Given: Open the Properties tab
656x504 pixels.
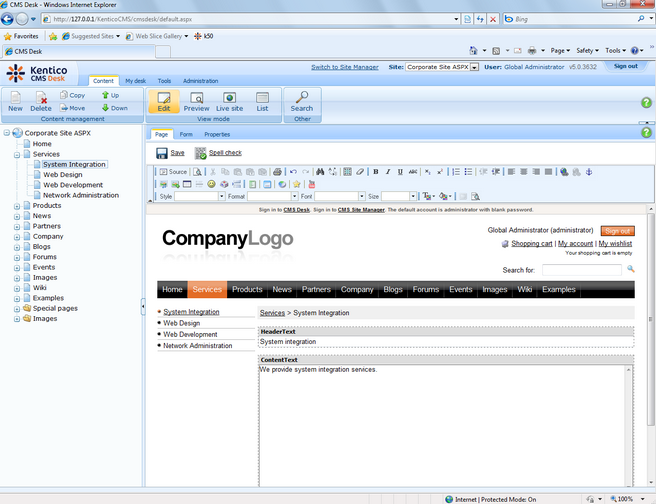Looking at the screenshot, I should click(217, 134).
